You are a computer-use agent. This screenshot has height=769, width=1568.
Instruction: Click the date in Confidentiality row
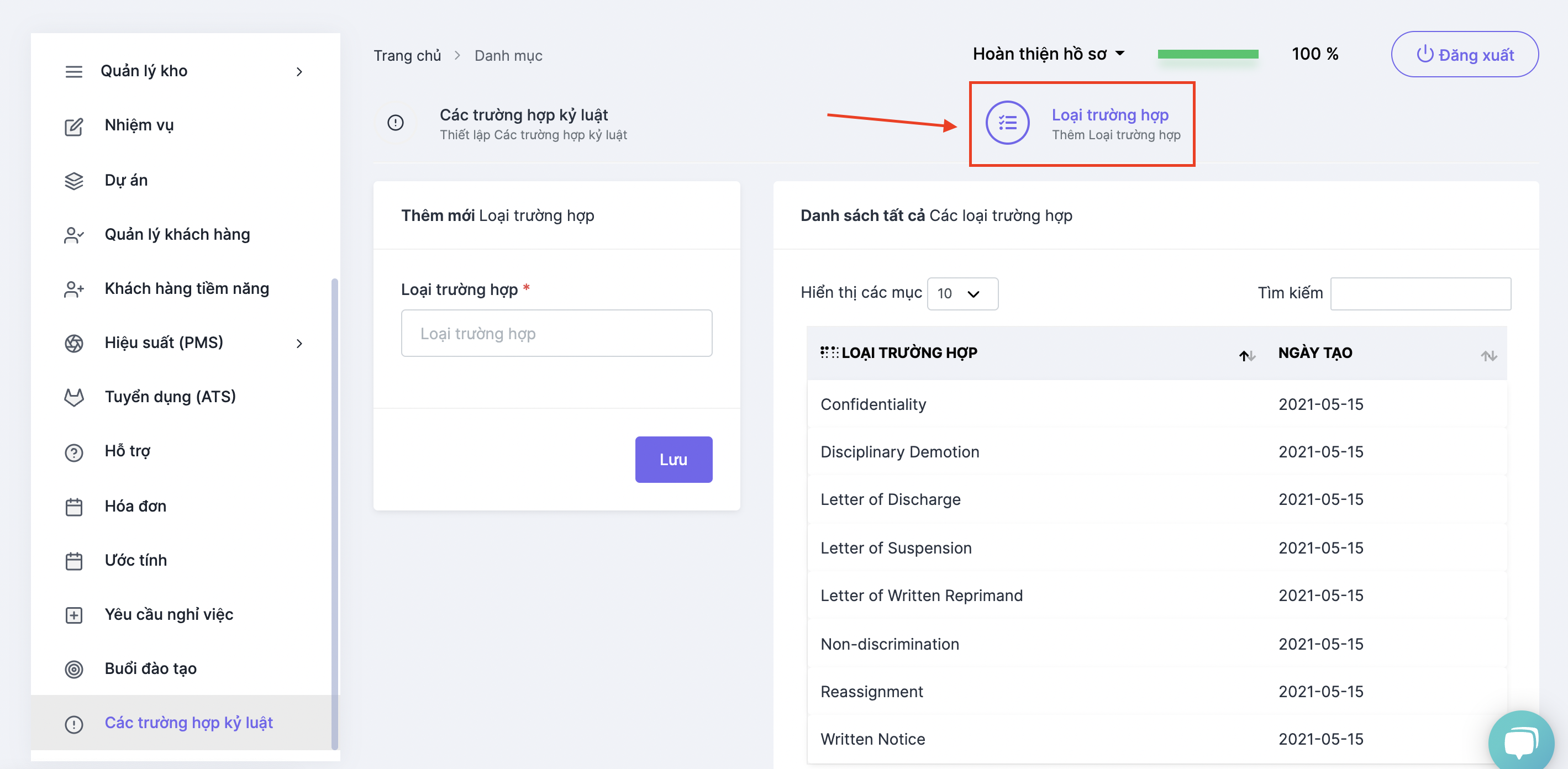[x=1320, y=404]
